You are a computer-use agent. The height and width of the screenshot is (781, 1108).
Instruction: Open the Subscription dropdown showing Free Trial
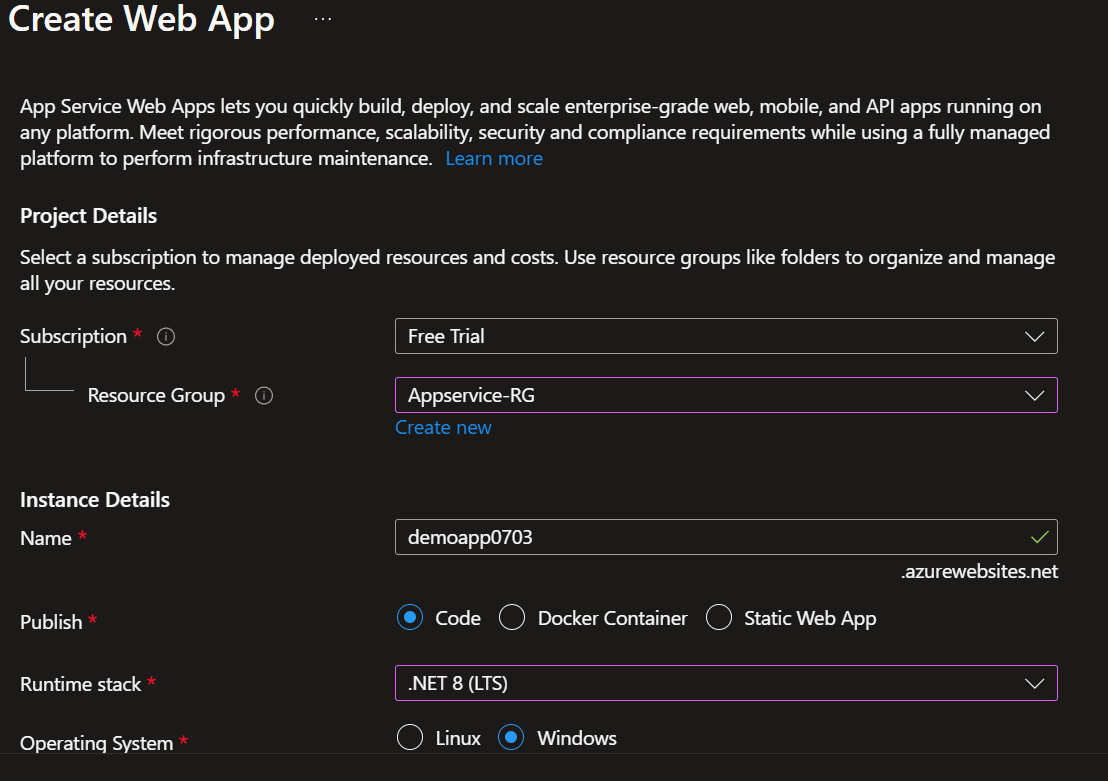click(x=726, y=336)
